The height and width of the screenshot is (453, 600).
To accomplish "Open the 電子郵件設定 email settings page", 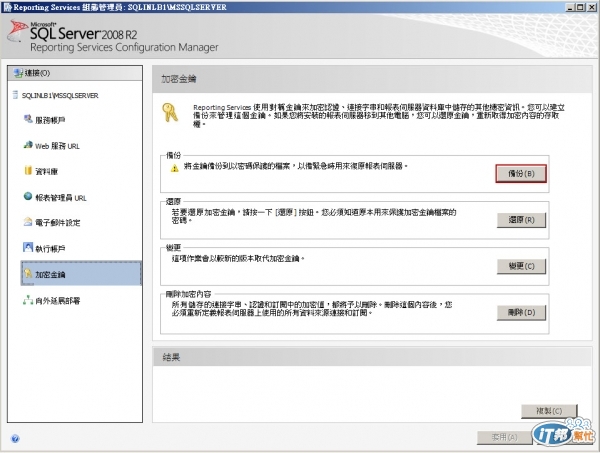I will (x=58, y=223).
